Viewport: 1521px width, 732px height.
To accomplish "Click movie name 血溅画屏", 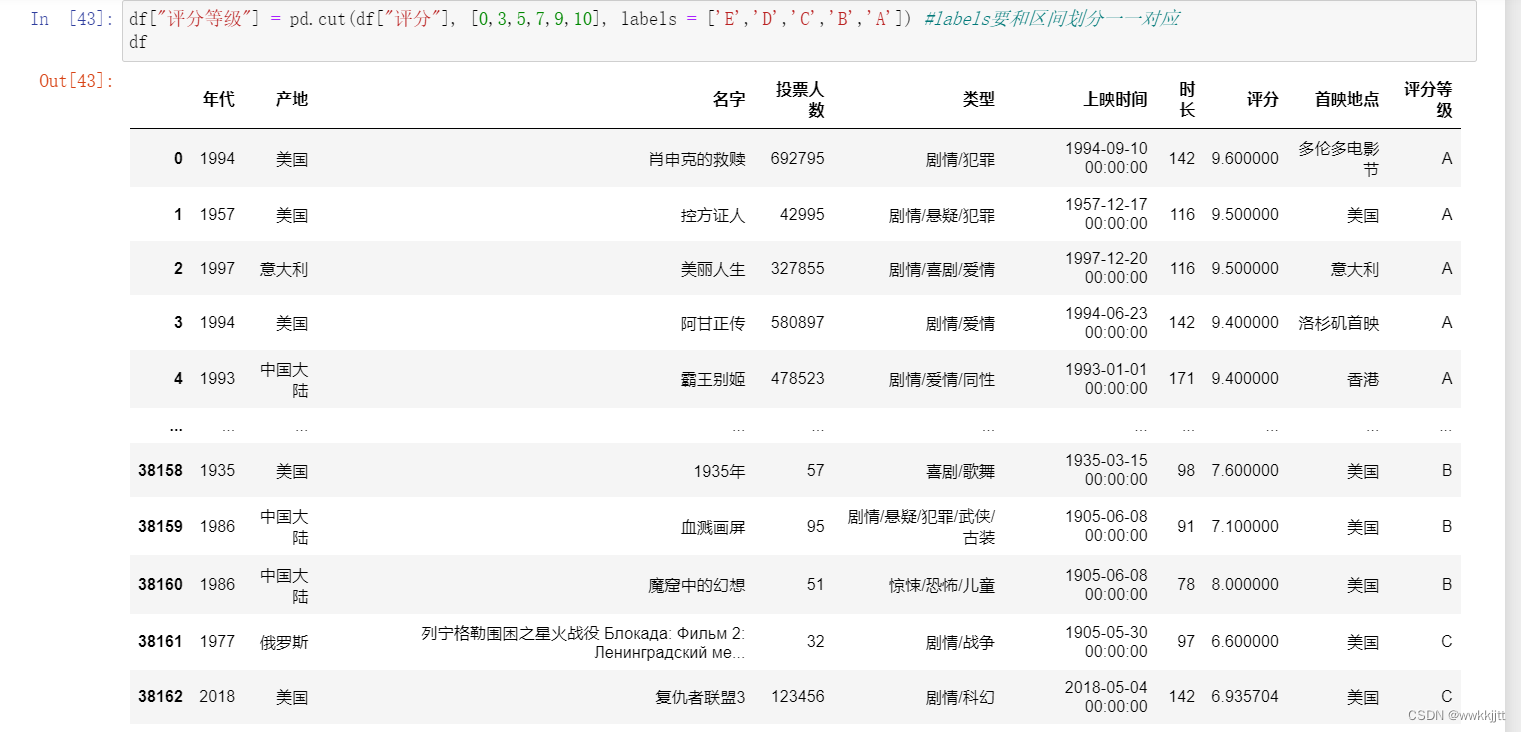I will [x=713, y=527].
